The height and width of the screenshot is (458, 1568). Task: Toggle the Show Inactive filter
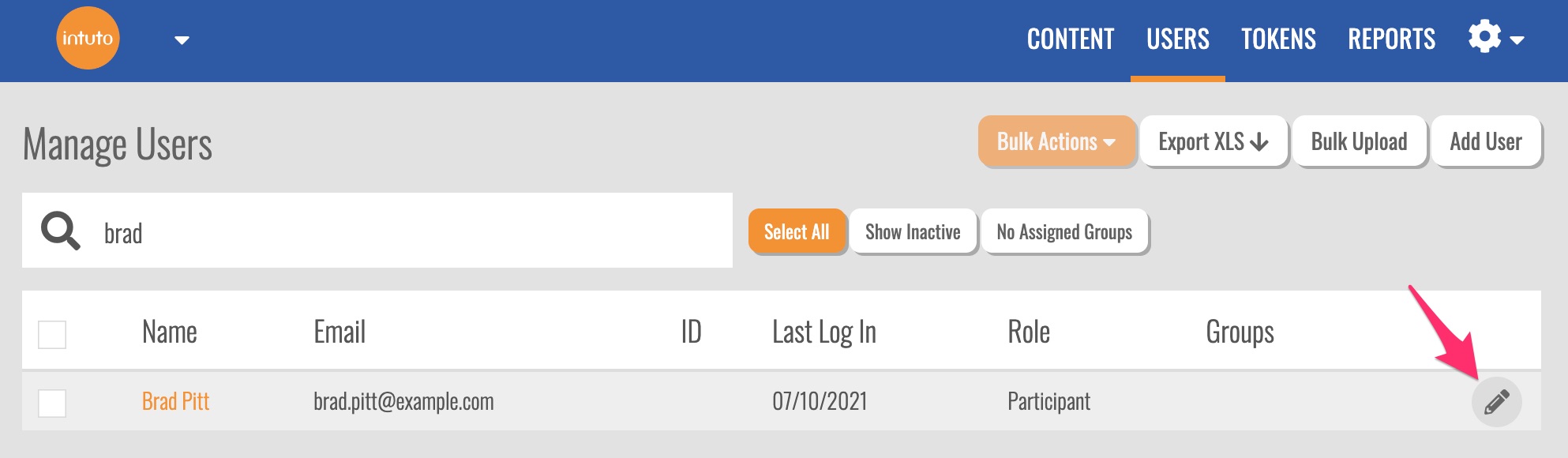(913, 232)
